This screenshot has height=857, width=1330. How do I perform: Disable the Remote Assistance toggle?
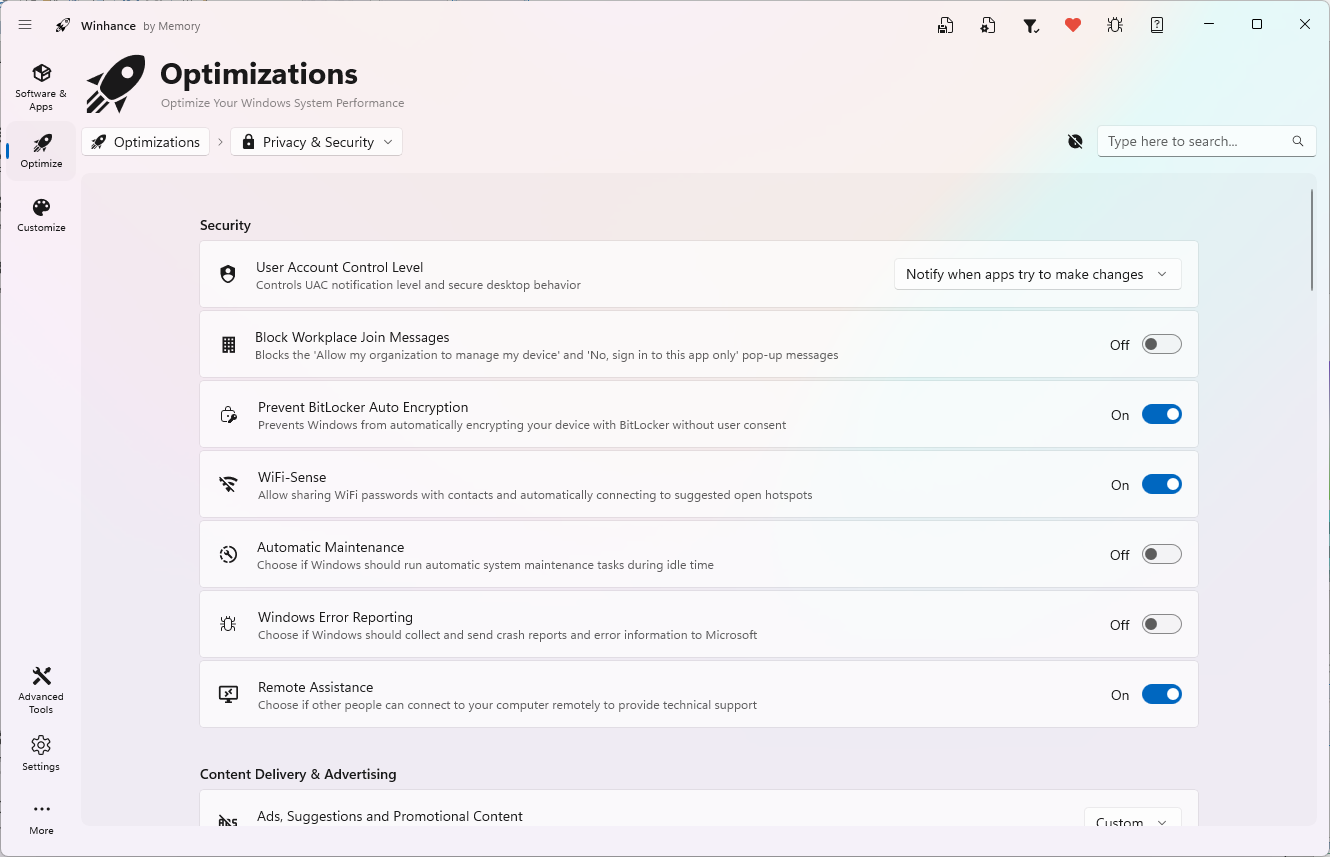tap(1161, 694)
